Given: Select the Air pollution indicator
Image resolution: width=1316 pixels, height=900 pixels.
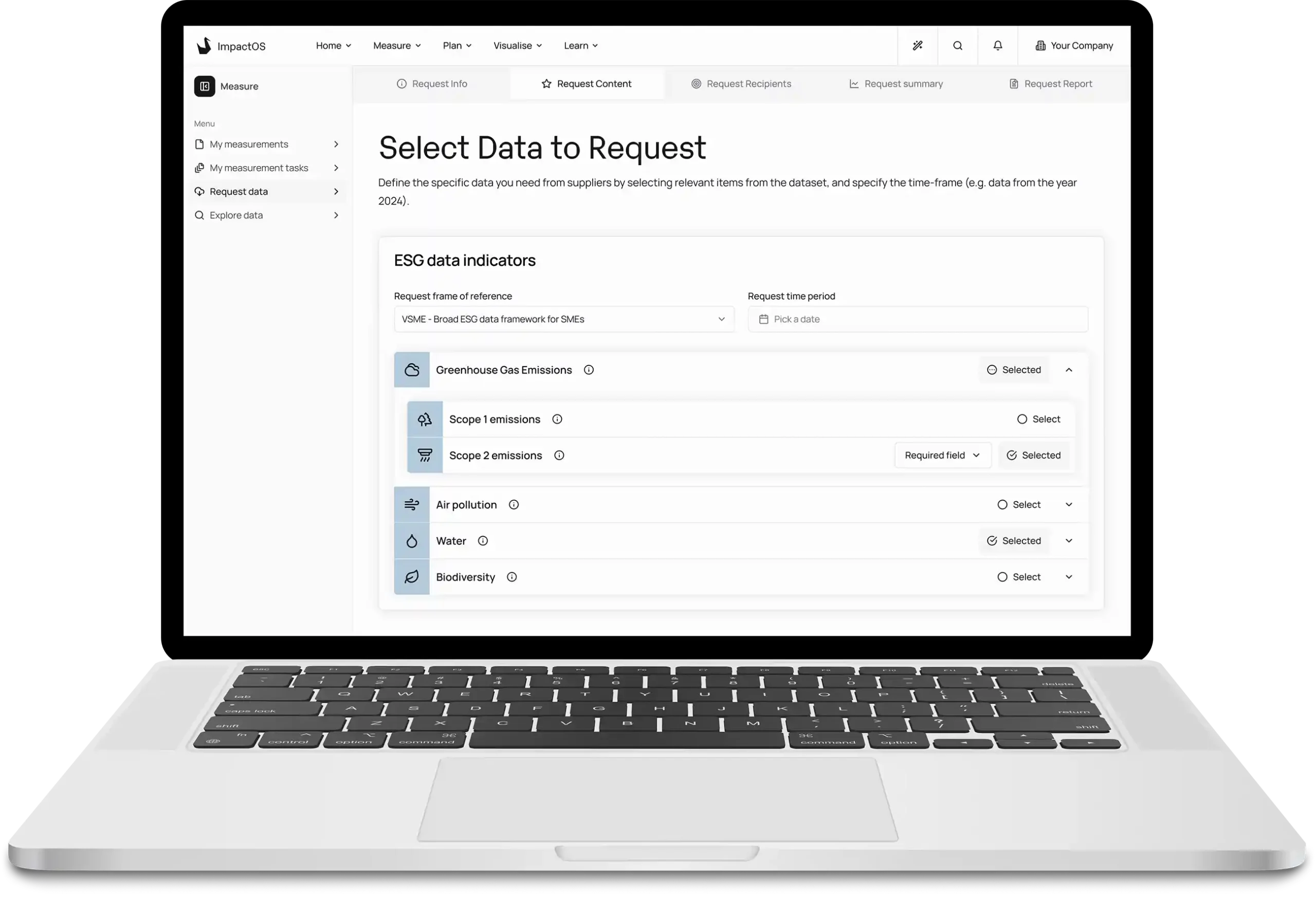Looking at the screenshot, I should 1018,504.
